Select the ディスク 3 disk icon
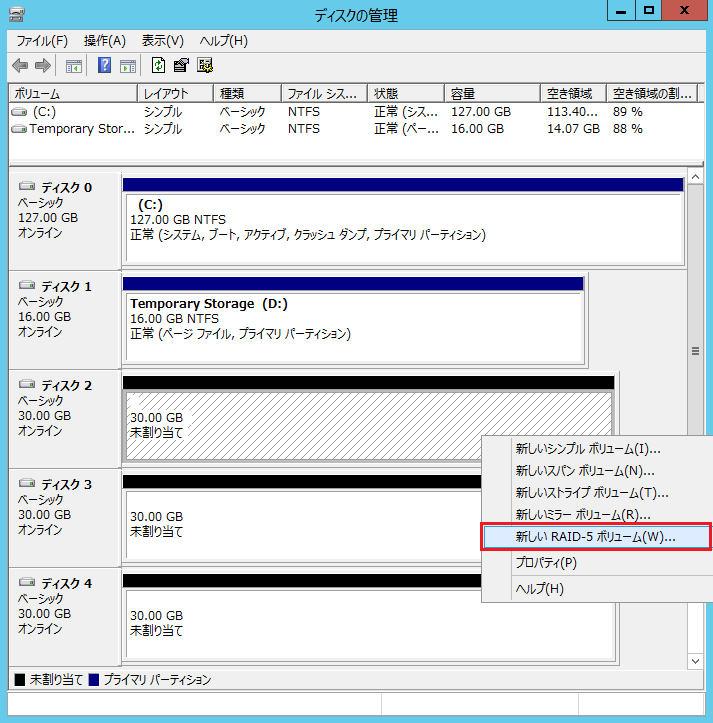Screen dimensions: 713x723 point(27,483)
